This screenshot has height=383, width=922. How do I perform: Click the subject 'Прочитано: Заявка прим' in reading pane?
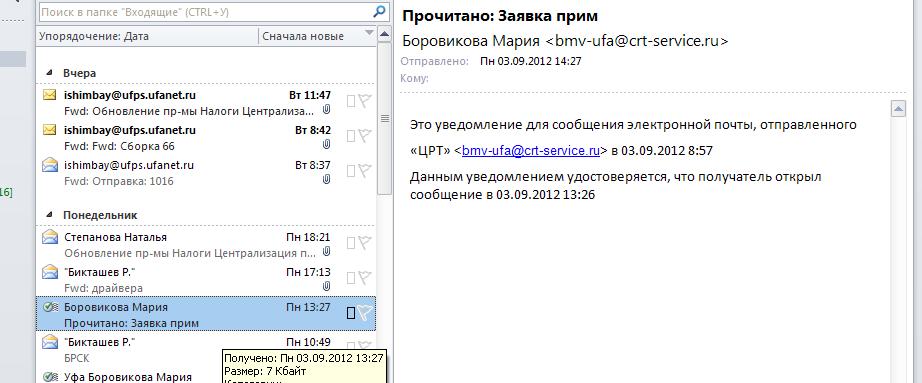point(500,16)
